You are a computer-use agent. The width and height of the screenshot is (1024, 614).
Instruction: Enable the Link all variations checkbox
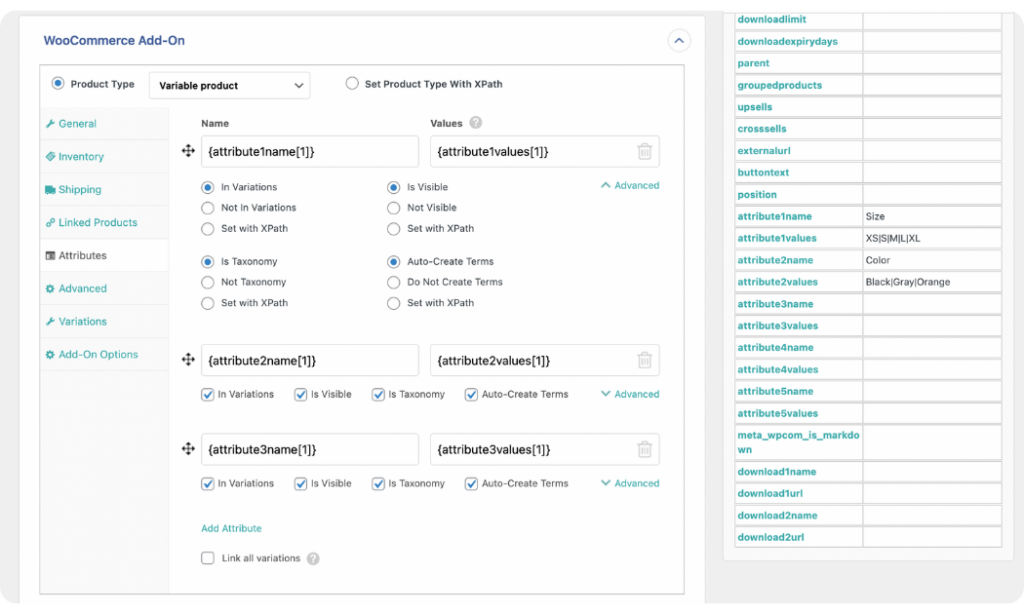click(208, 558)
